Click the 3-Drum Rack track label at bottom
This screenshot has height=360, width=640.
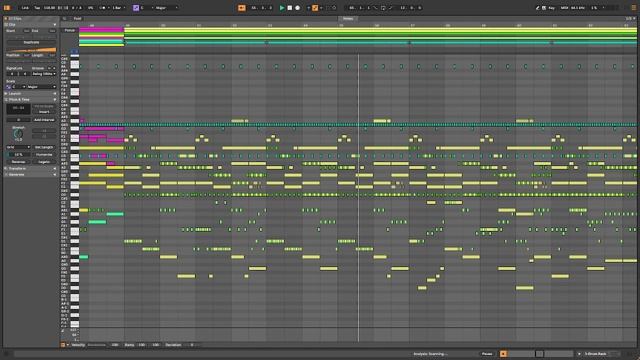tap(596, 354)
